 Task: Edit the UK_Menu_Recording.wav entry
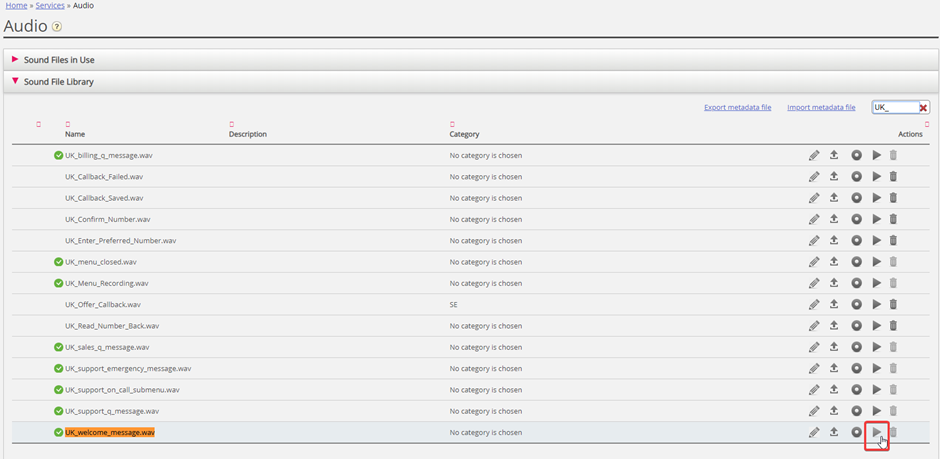coord(814,283)
